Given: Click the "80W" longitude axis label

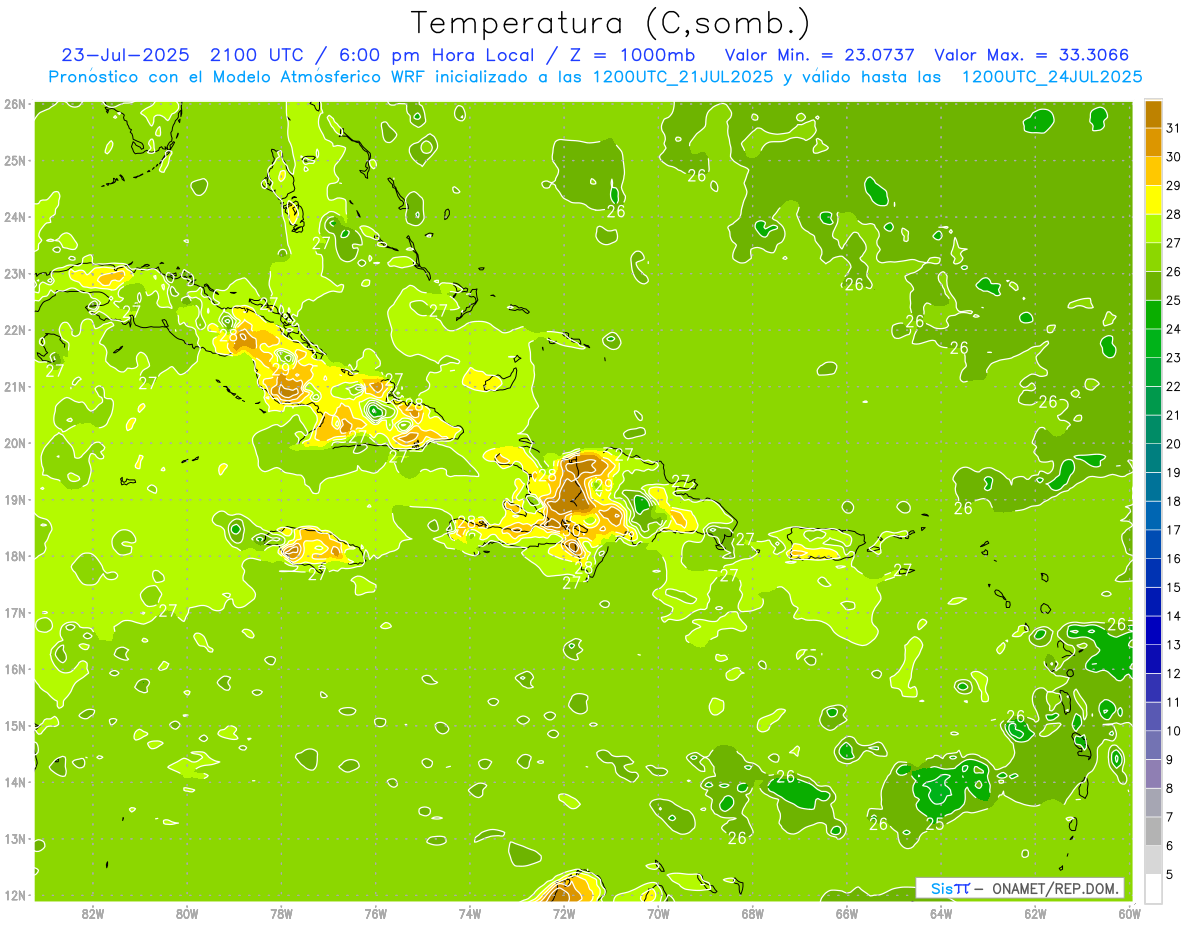Looking at the screenshot, I should 187,913.
